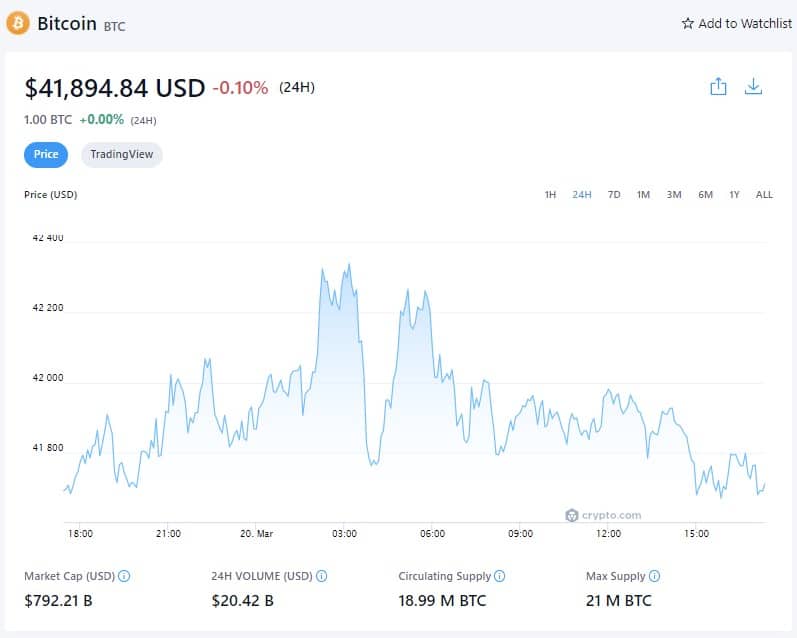The height and width of the screenshot is (638, 797).
Task: Click the 21 M BTC max supply value
Action: (x=619, y=601)
